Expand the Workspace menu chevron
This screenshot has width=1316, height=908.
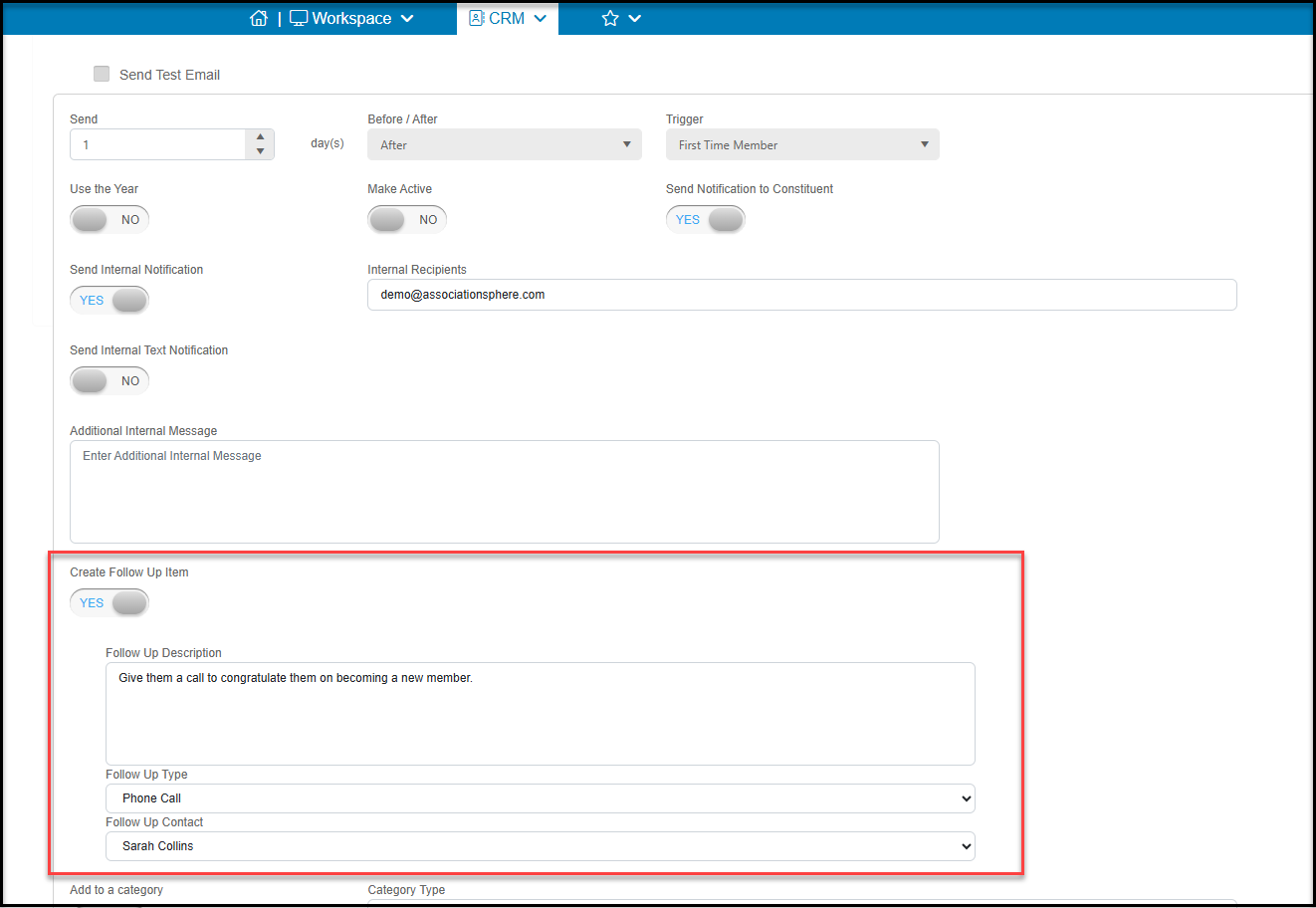pyautogui.click(x=407, y=19)
